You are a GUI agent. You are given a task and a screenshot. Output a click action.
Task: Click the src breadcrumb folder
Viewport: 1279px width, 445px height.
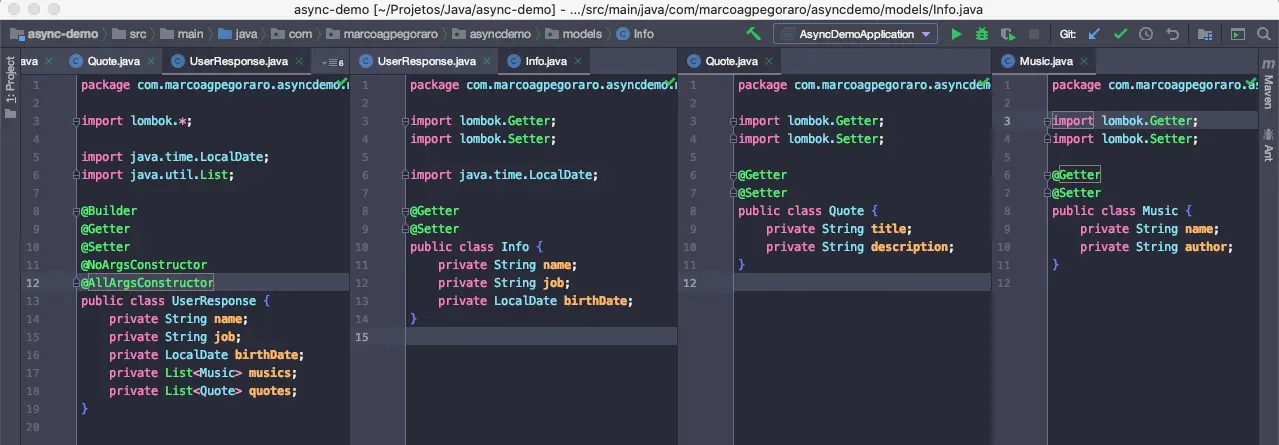point(130,34)
